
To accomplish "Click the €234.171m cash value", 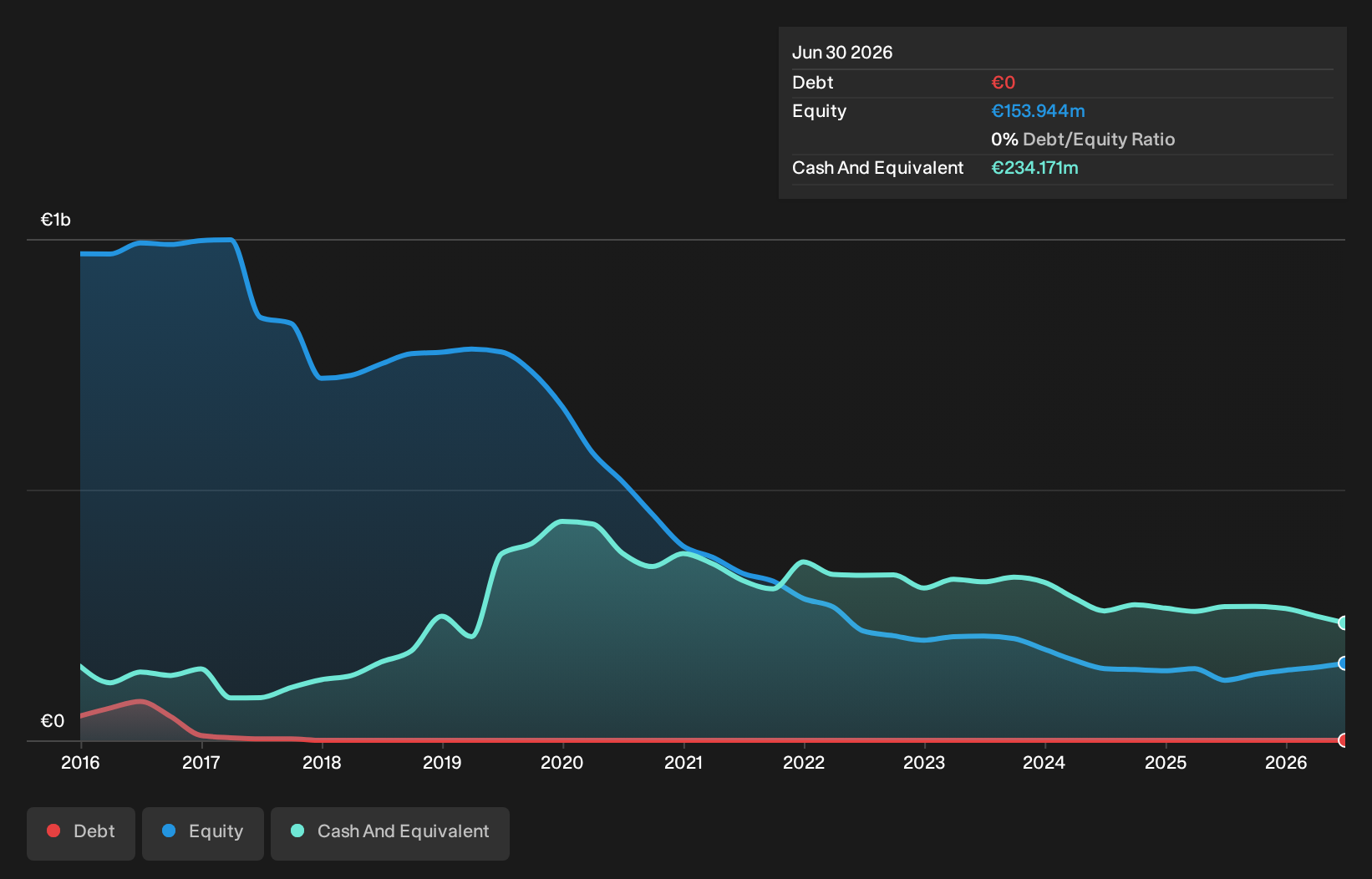I will pyautogui.click(x=1034, y=168).
